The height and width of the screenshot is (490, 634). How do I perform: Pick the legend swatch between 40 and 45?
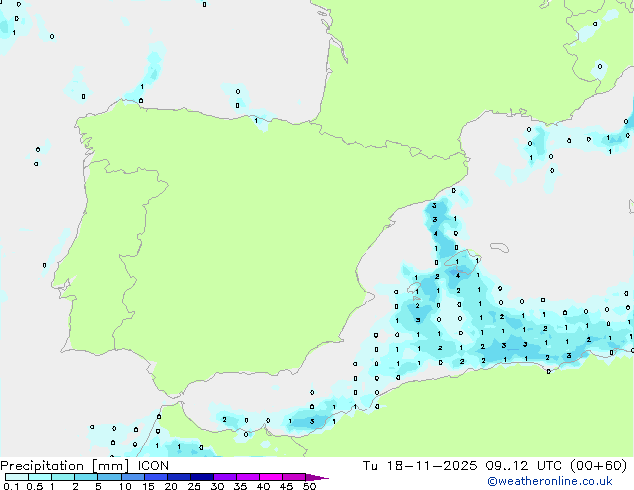(x=271, y=477)
